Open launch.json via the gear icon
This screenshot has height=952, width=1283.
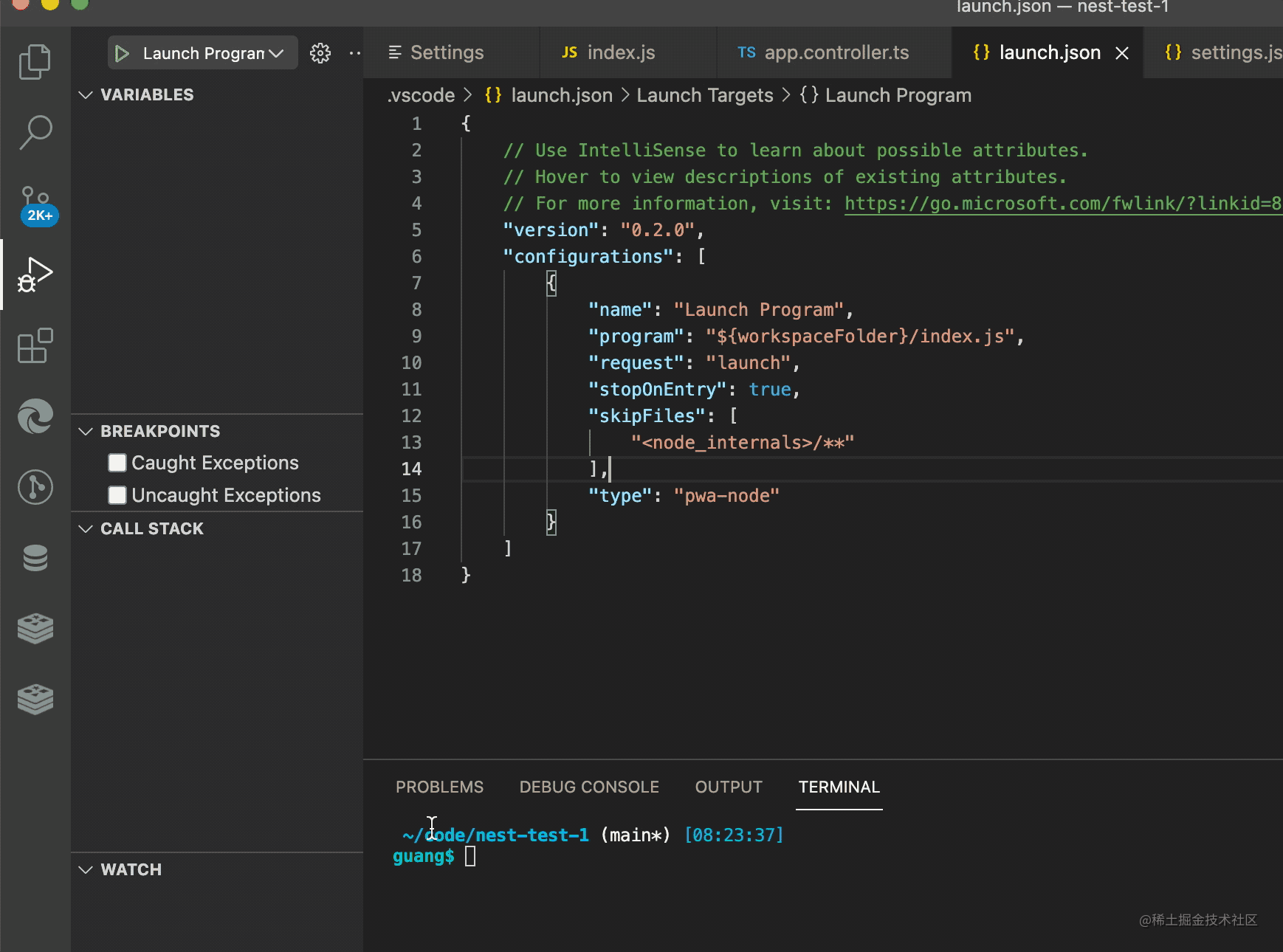pyautogui.click(x=320, y=53)
